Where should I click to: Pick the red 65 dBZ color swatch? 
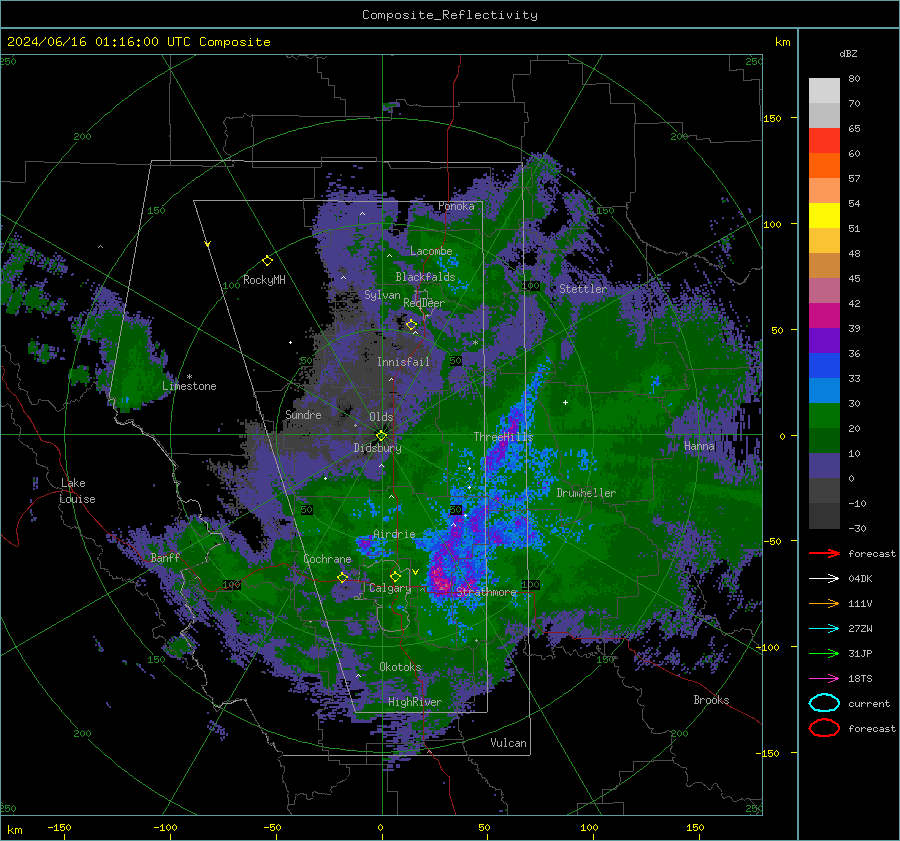(x=824, y=140)
